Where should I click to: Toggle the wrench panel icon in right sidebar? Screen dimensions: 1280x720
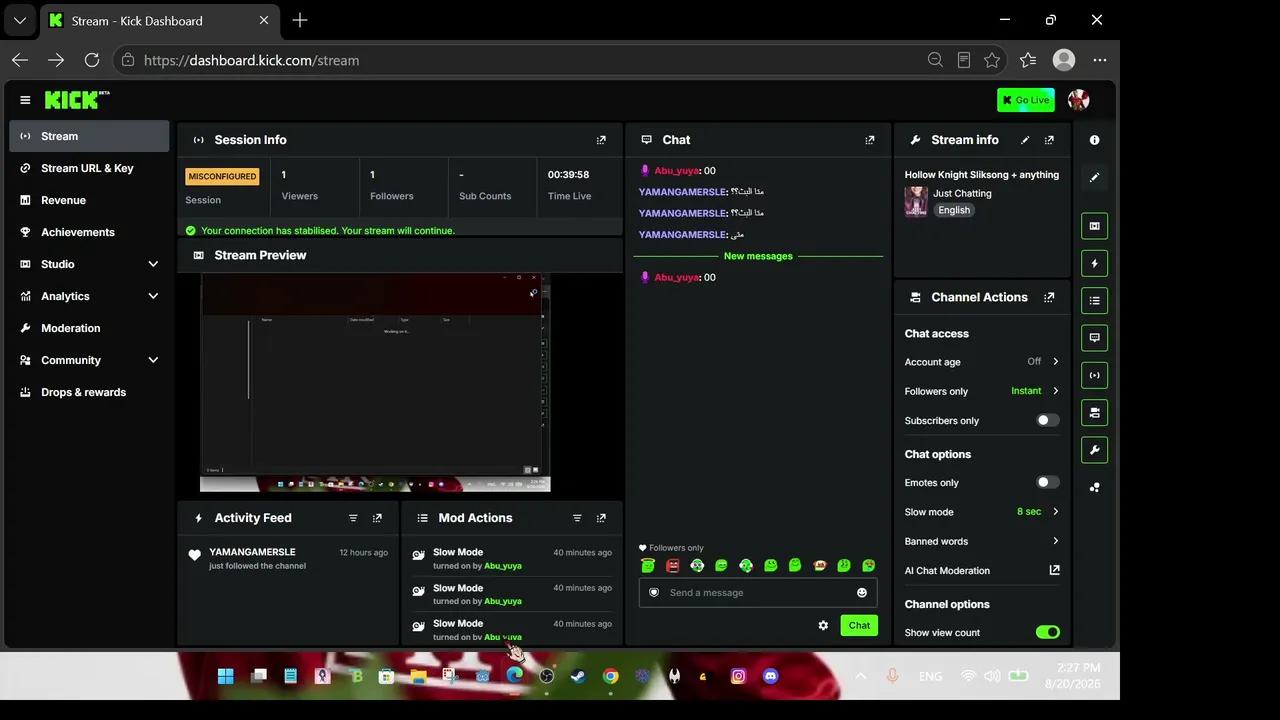(x=1095, y=450)
